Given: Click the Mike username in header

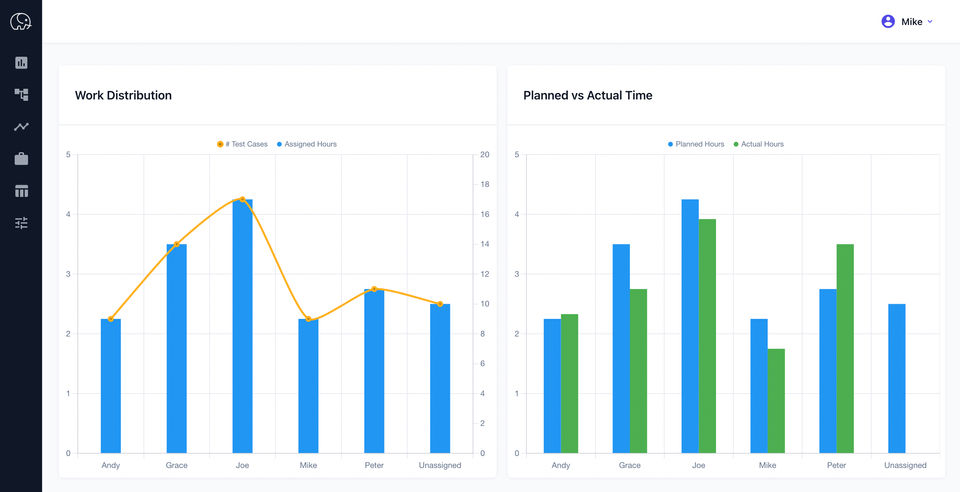Looking at the screenshot, I should point(912,22).
